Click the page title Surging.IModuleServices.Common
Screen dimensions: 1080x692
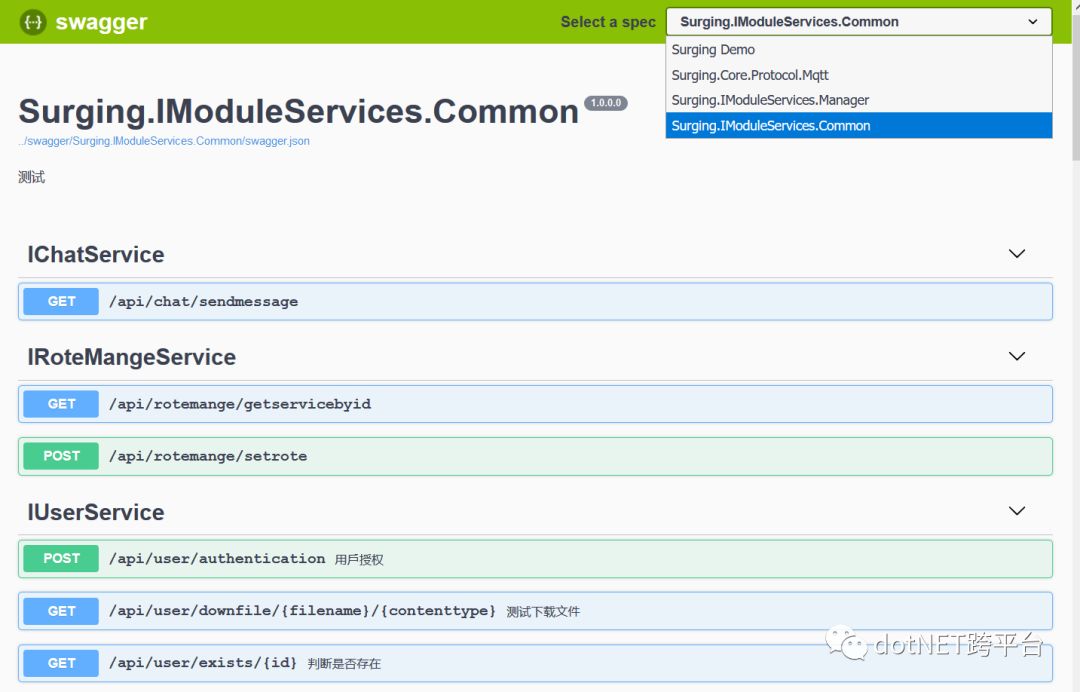point(298,112)
